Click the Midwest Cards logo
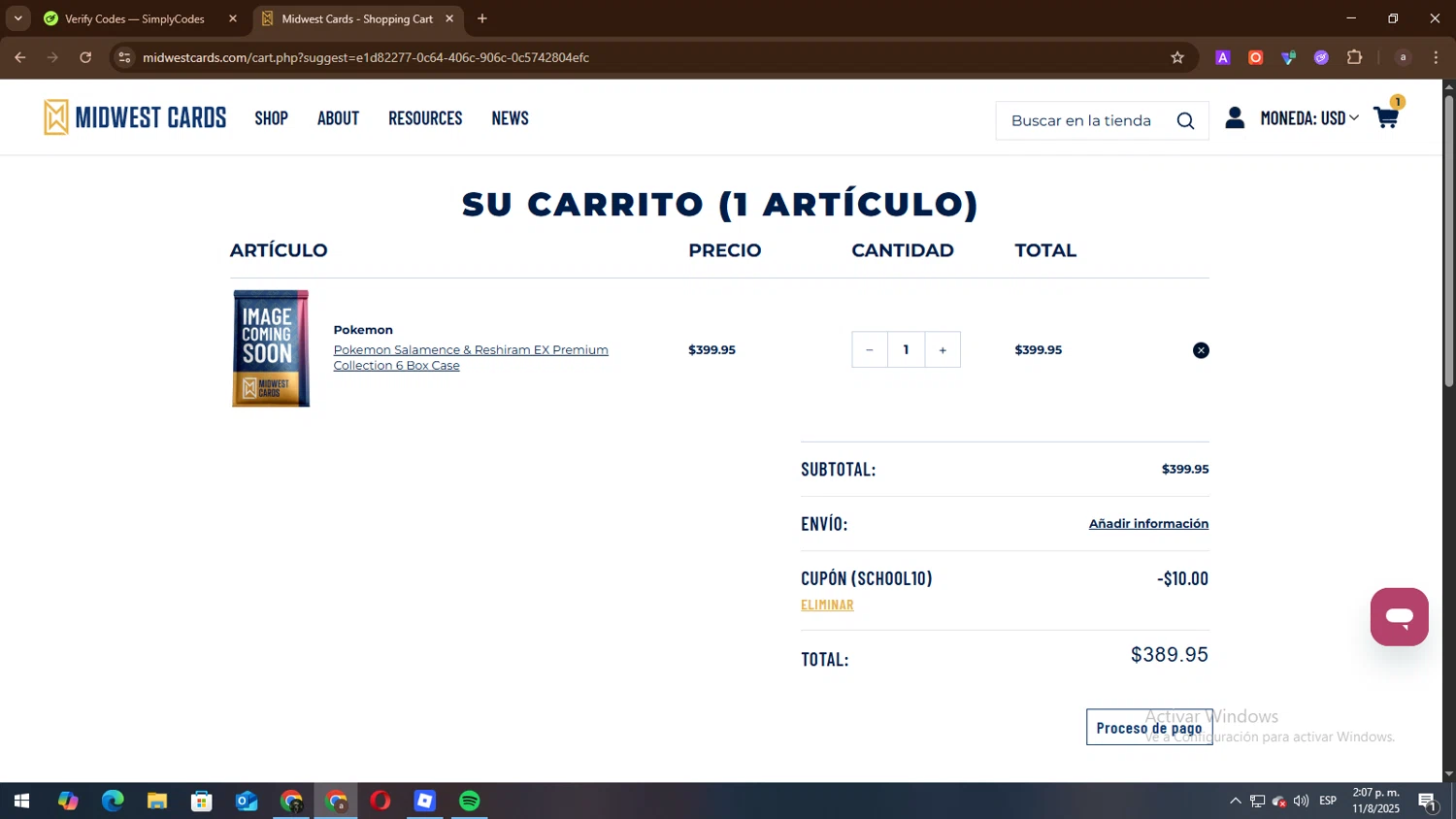This screenshot has height=819, width=1456. pos(135,117)
